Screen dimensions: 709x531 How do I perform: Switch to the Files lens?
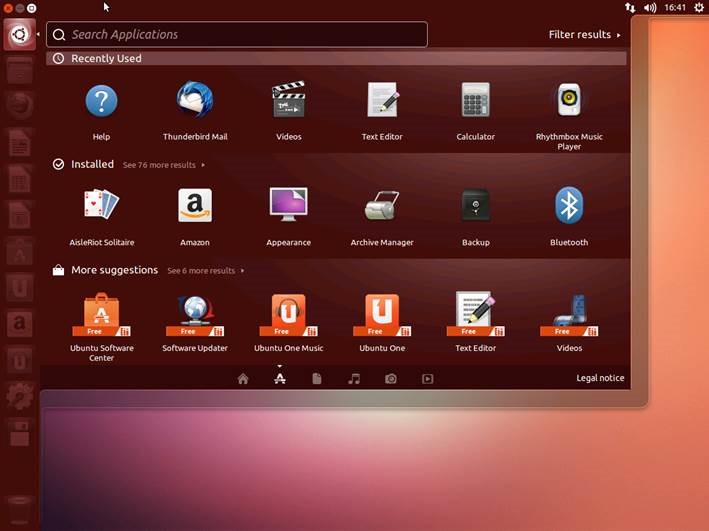pyautogui.click(x=317, y=379)
